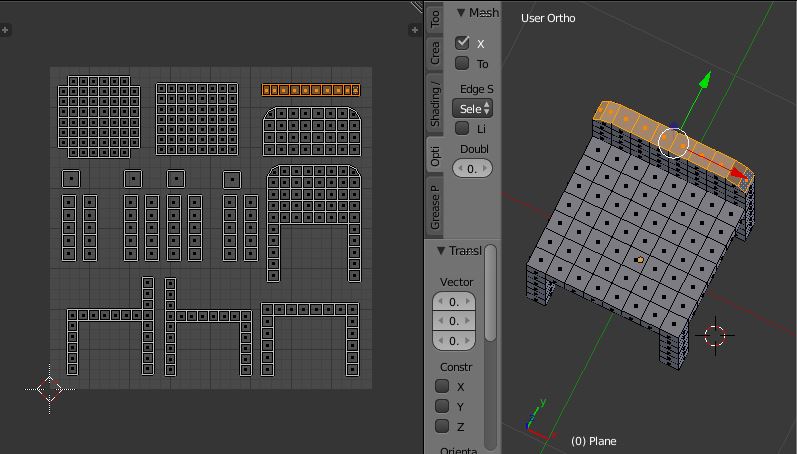Screen dimensions: 797x454
Task: Click the blue Z-axis manipulator handle
Action: point(674,126)
